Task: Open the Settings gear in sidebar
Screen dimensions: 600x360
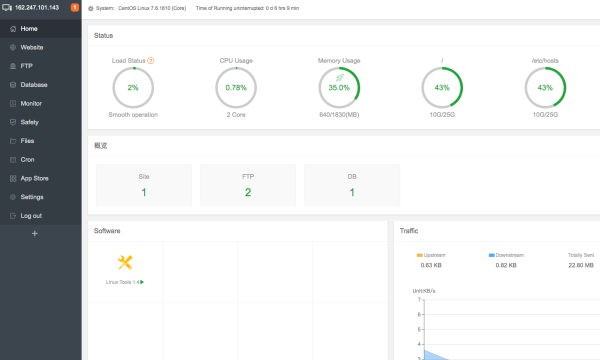Action: pyautogui.click(x=13, y=197)
